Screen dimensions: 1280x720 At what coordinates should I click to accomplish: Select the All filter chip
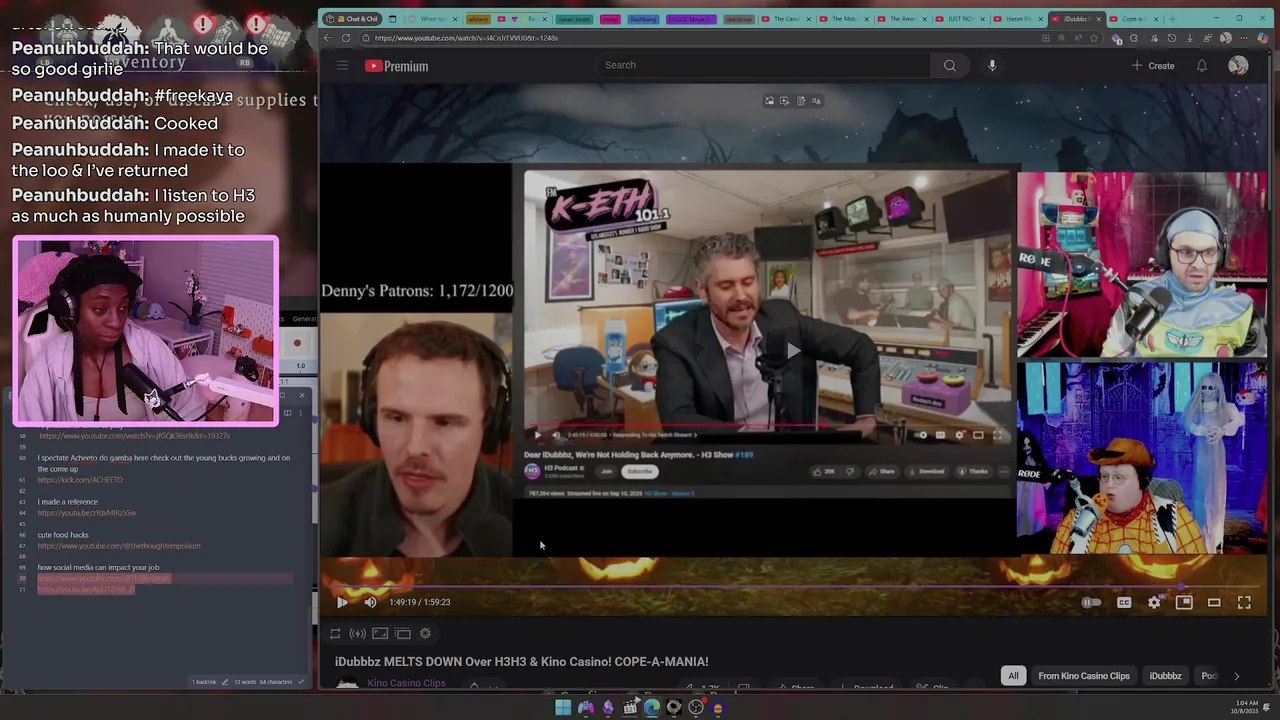1013,676
